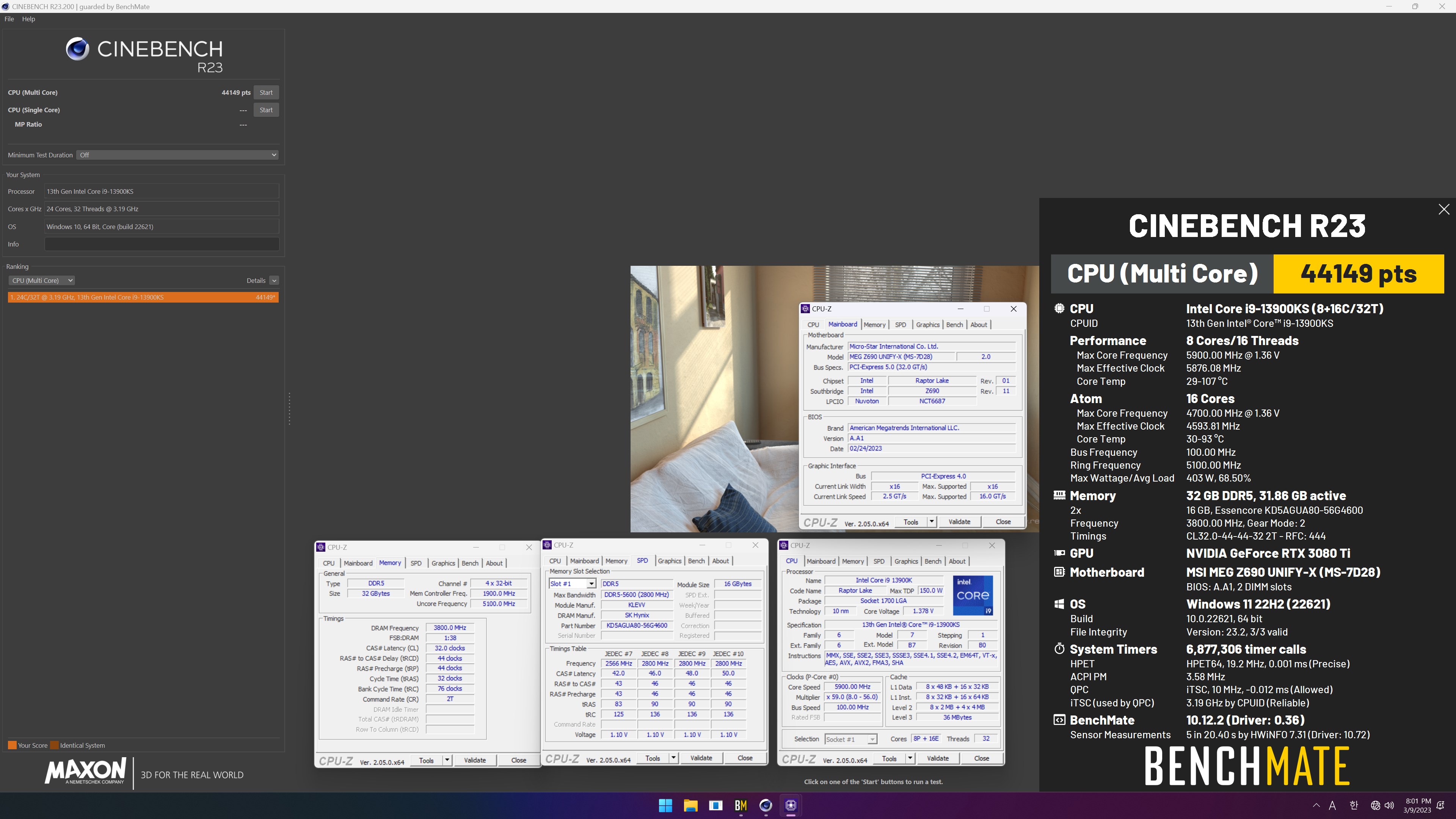Click the Processor field '13th Gen Intel Core i9-13900KS'
Screen dimensions: 1456x819
(x=162, y=191)
